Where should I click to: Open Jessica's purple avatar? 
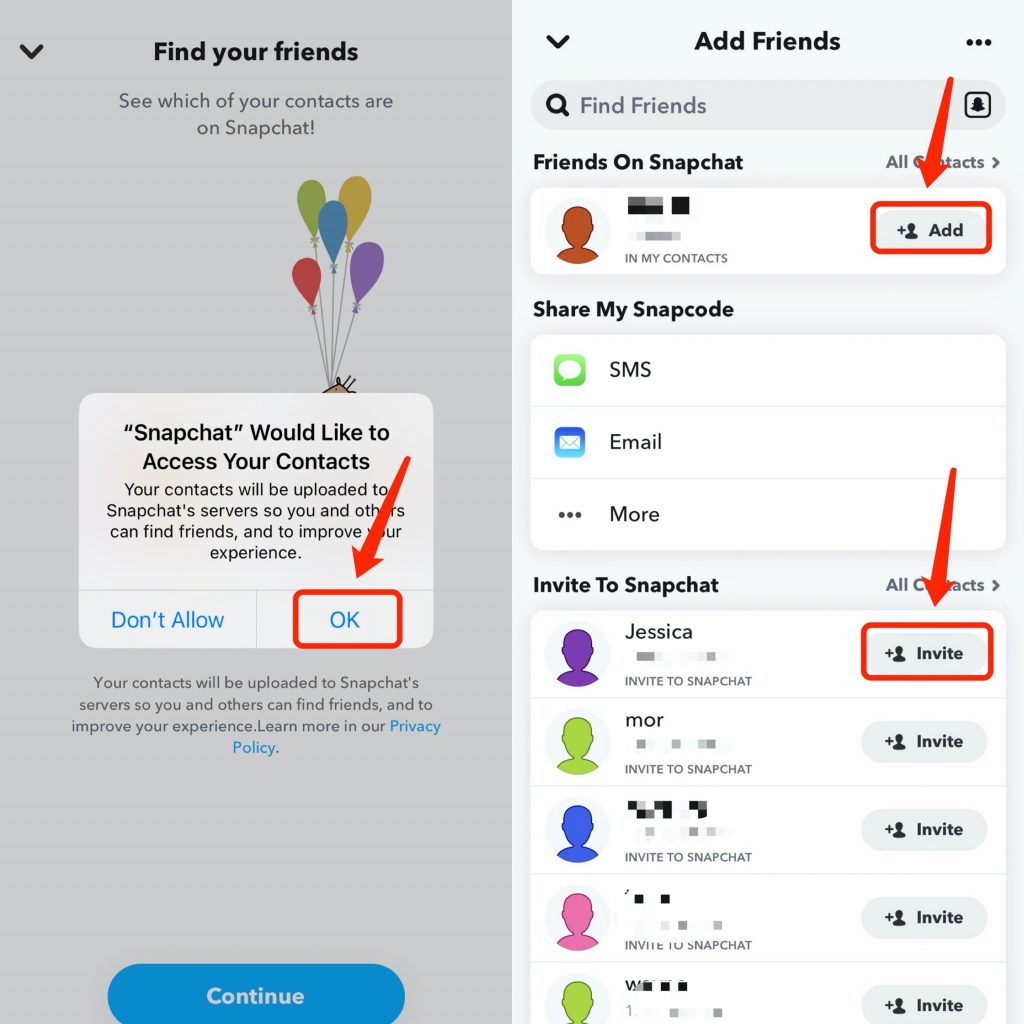click(577, 656)
